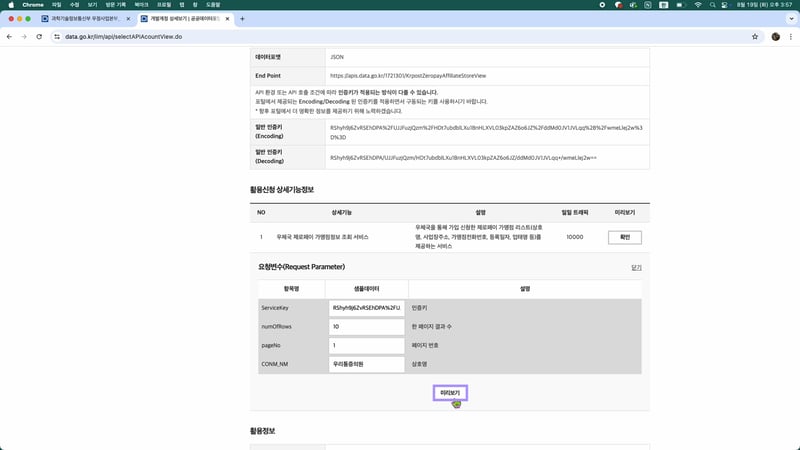The width and height of the screenshot is (800, 450).
Task: Open a new browser tab
Action: coord(242,19)
